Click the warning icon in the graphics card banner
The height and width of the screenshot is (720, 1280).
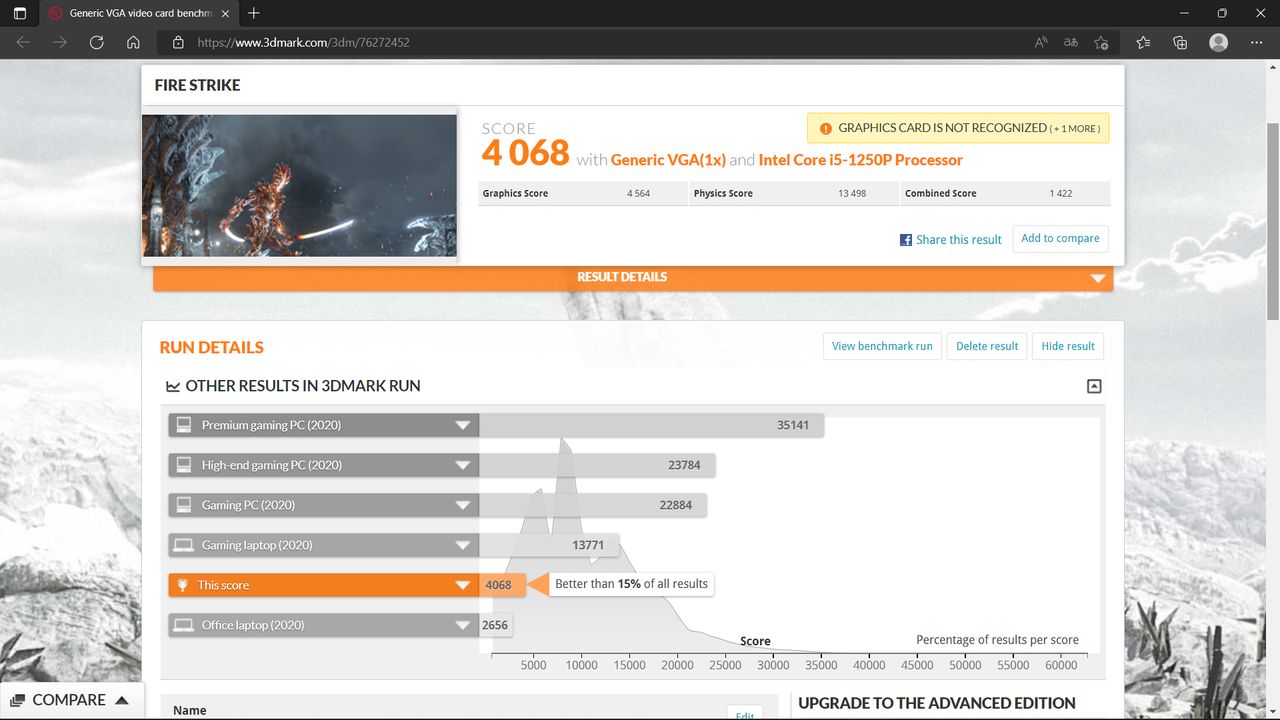(825, 127)
